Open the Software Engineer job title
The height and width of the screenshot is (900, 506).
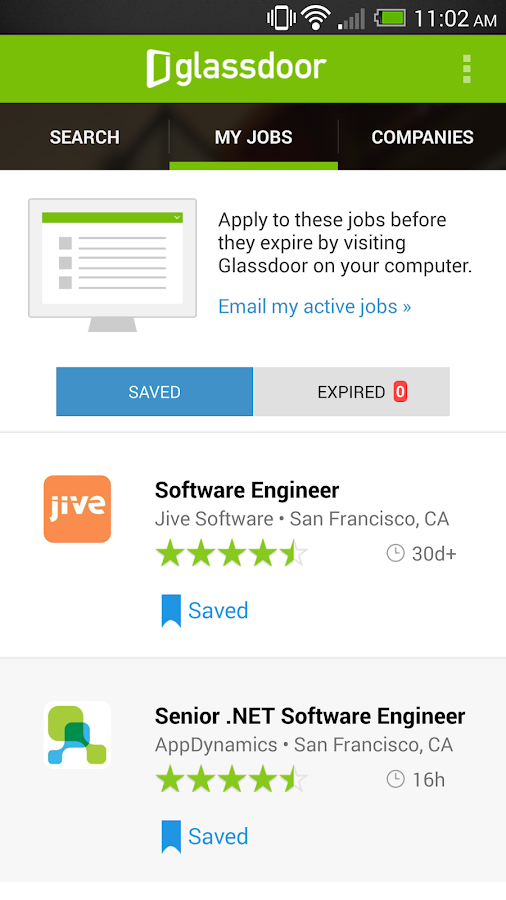pos(247,490)
